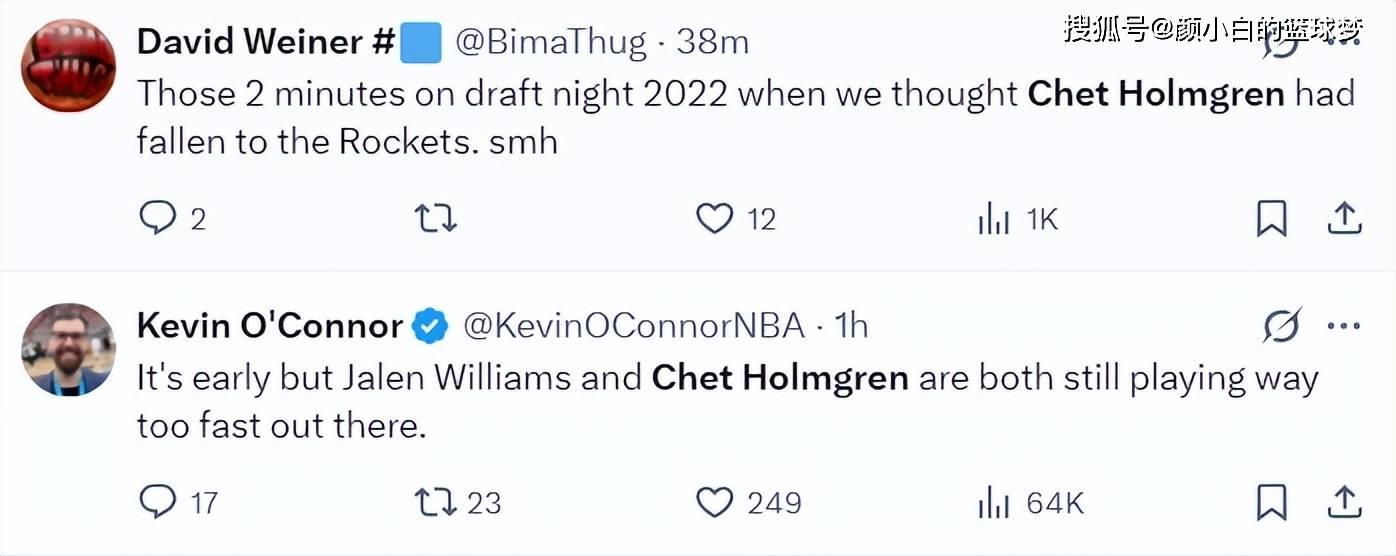
Task: Retweet Kevin O'Connor's tweet
Action: [x=435, y=501]
